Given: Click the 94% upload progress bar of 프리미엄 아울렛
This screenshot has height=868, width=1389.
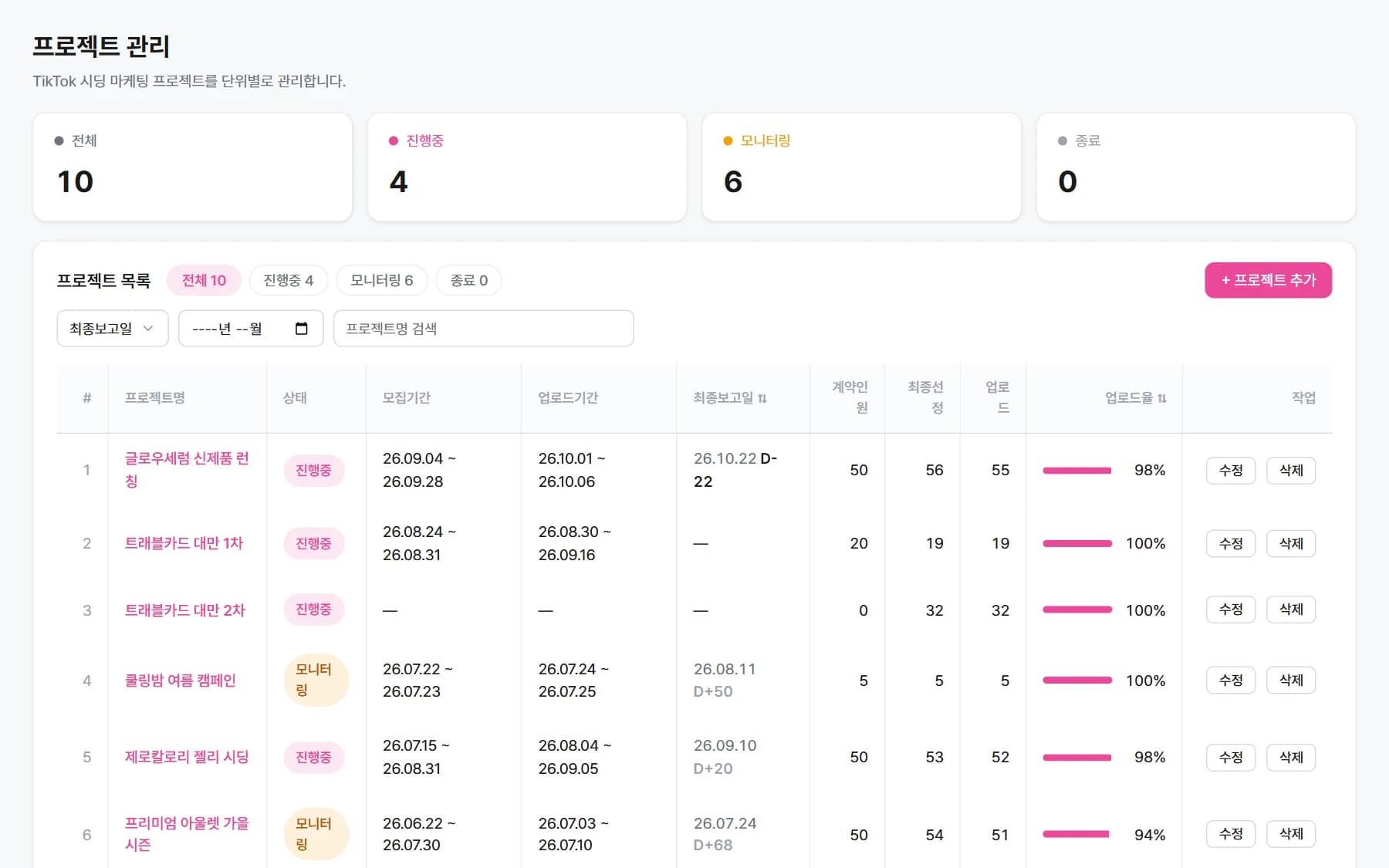Looking at the screenshot, I should pyautogui.click(x=1077, y=834).
